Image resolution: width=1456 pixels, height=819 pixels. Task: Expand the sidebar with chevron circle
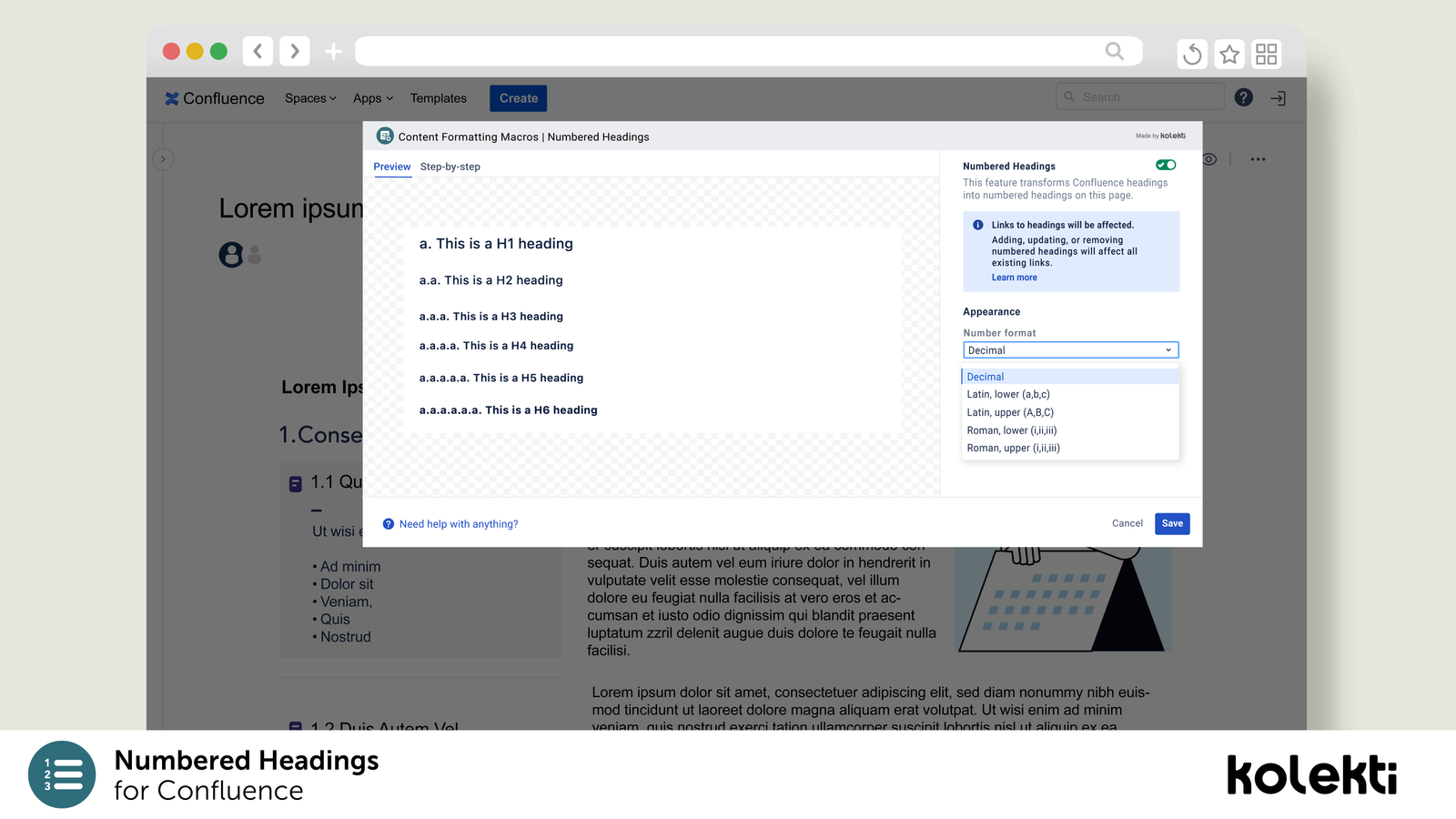coord(163,159)
